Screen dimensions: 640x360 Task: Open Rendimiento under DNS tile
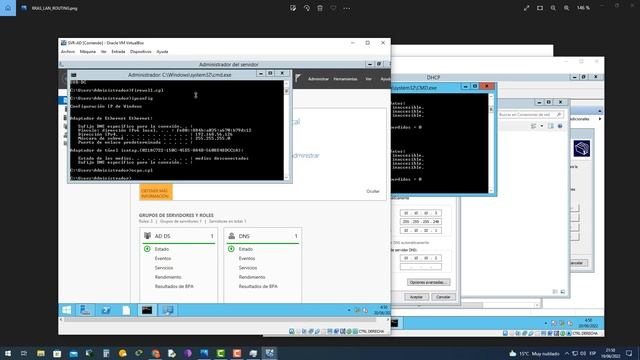coord(252,277)
